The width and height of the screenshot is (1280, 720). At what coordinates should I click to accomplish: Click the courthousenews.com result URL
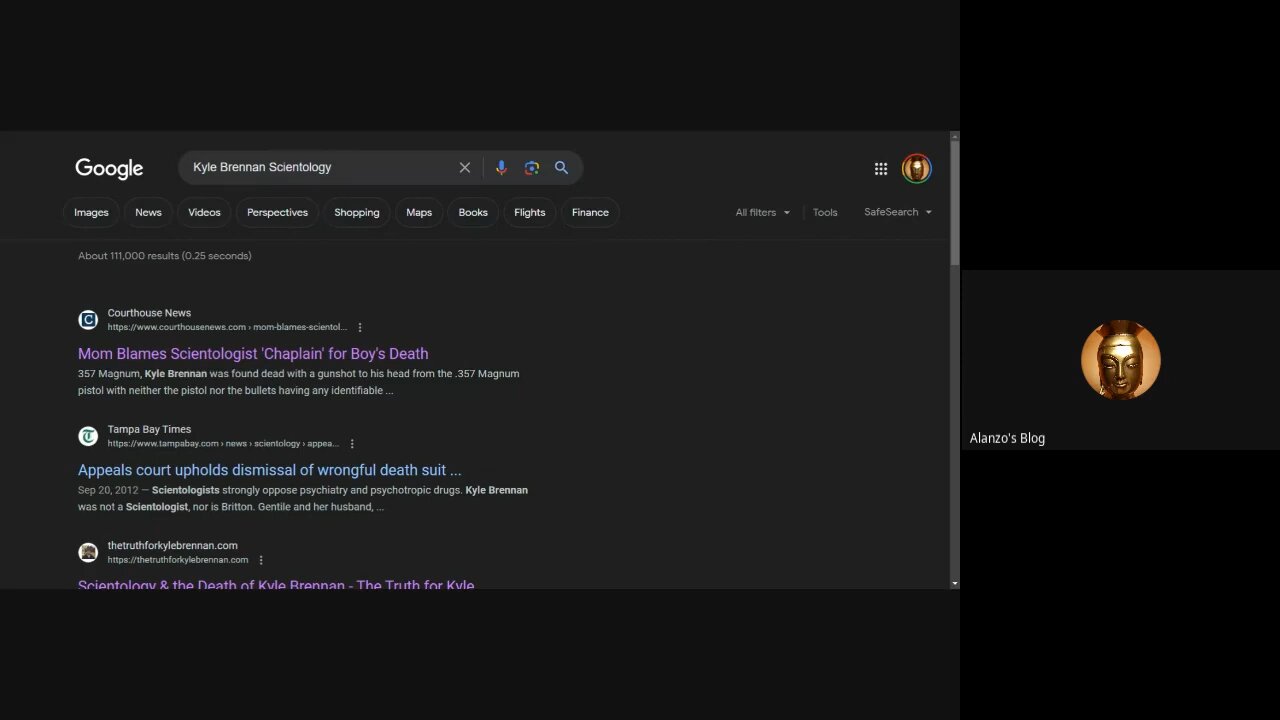227,327
